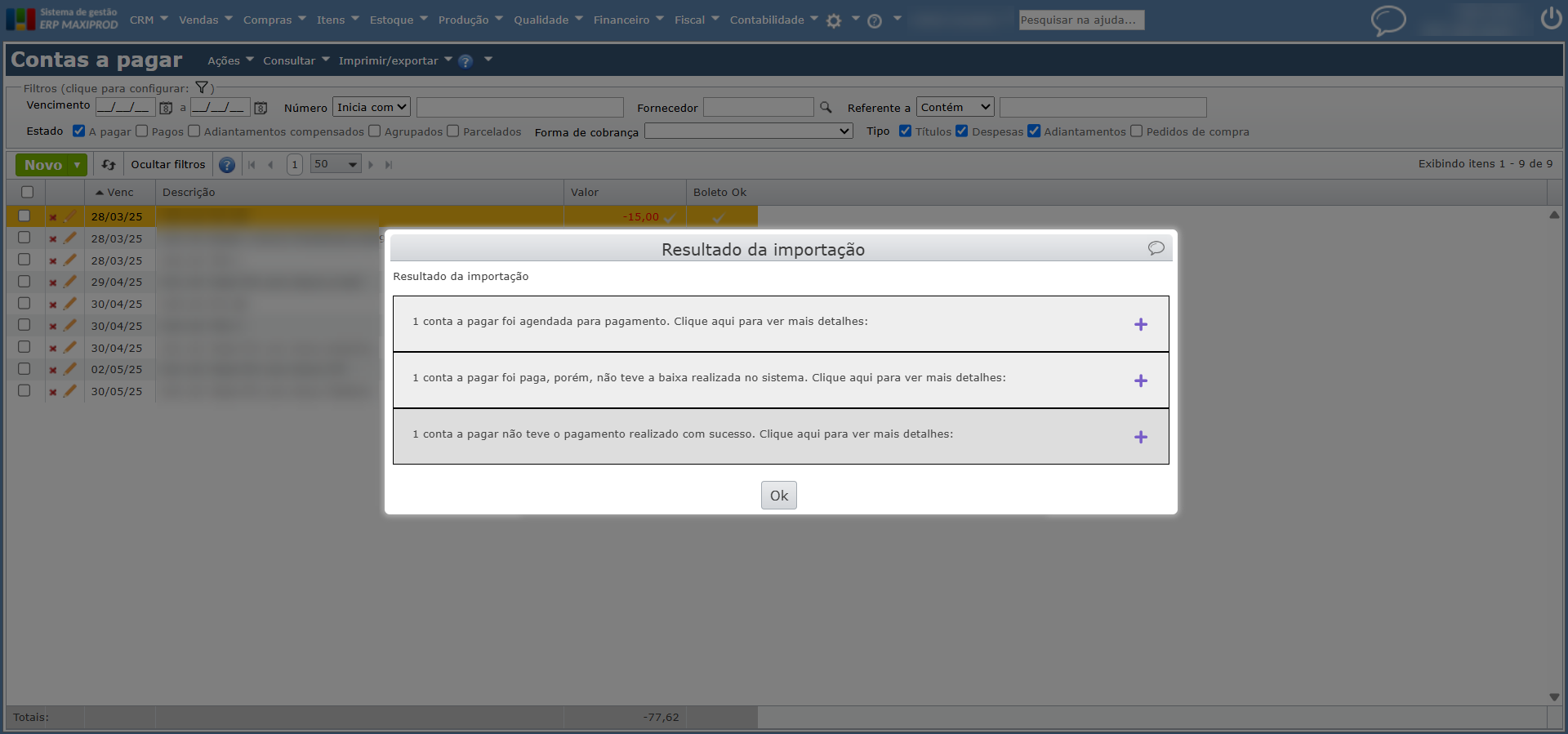Open the dropdown arrow after the help icon in Contas a pagar bar
This screenshot has width=1568, height=734.
[488, 60]
